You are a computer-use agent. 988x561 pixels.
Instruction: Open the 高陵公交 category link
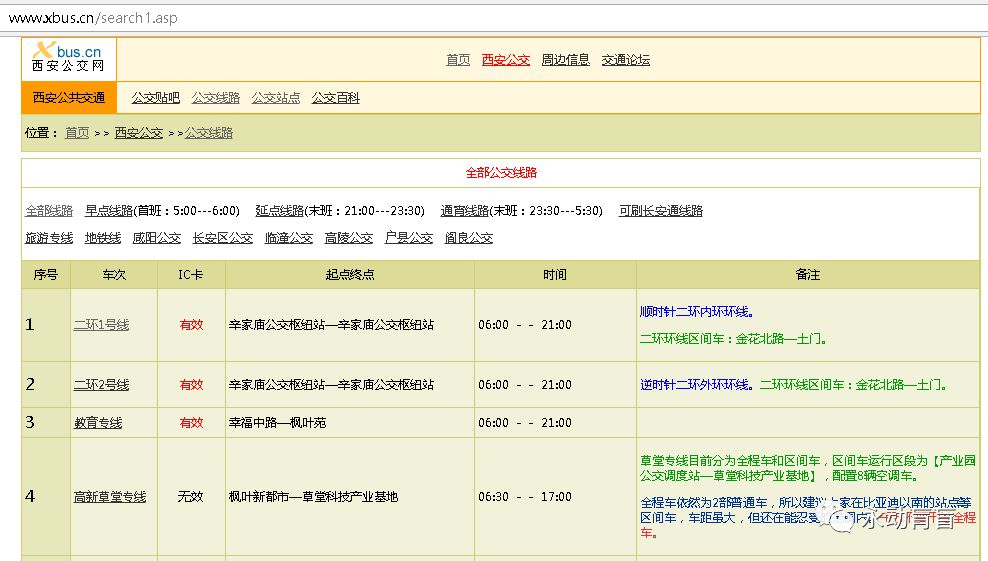348,238
